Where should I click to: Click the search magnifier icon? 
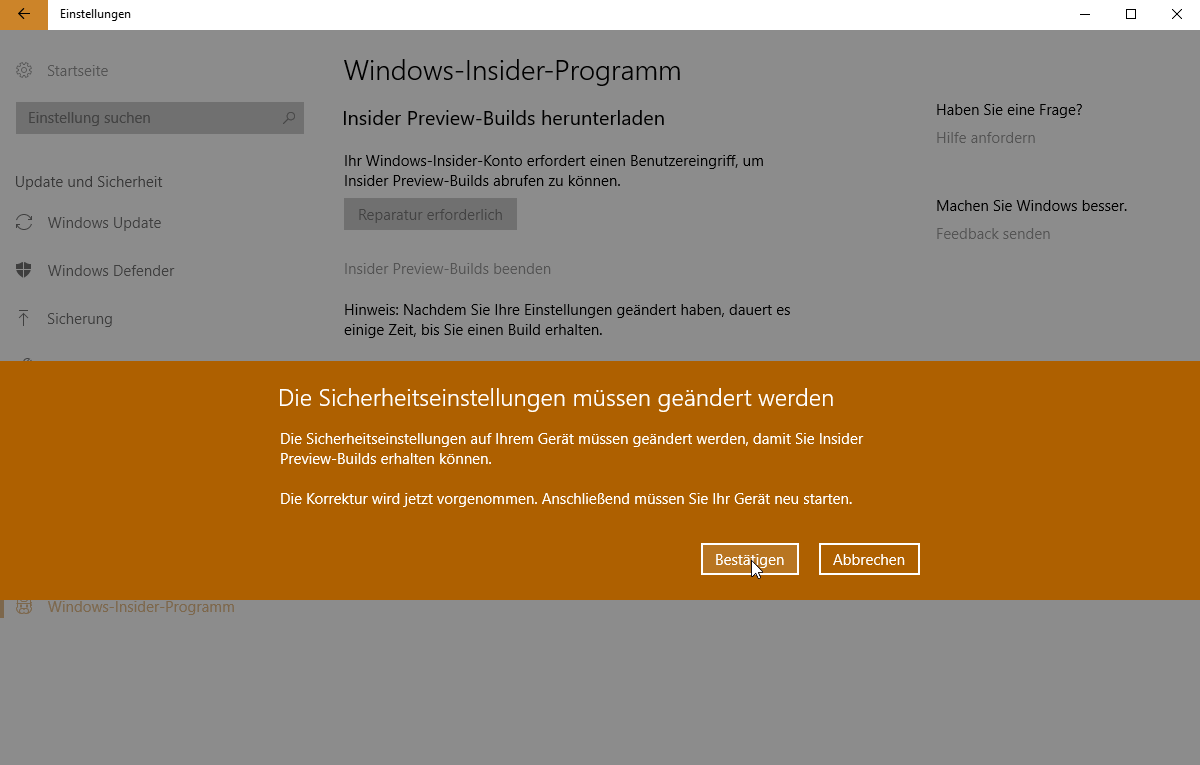[289, 118]
